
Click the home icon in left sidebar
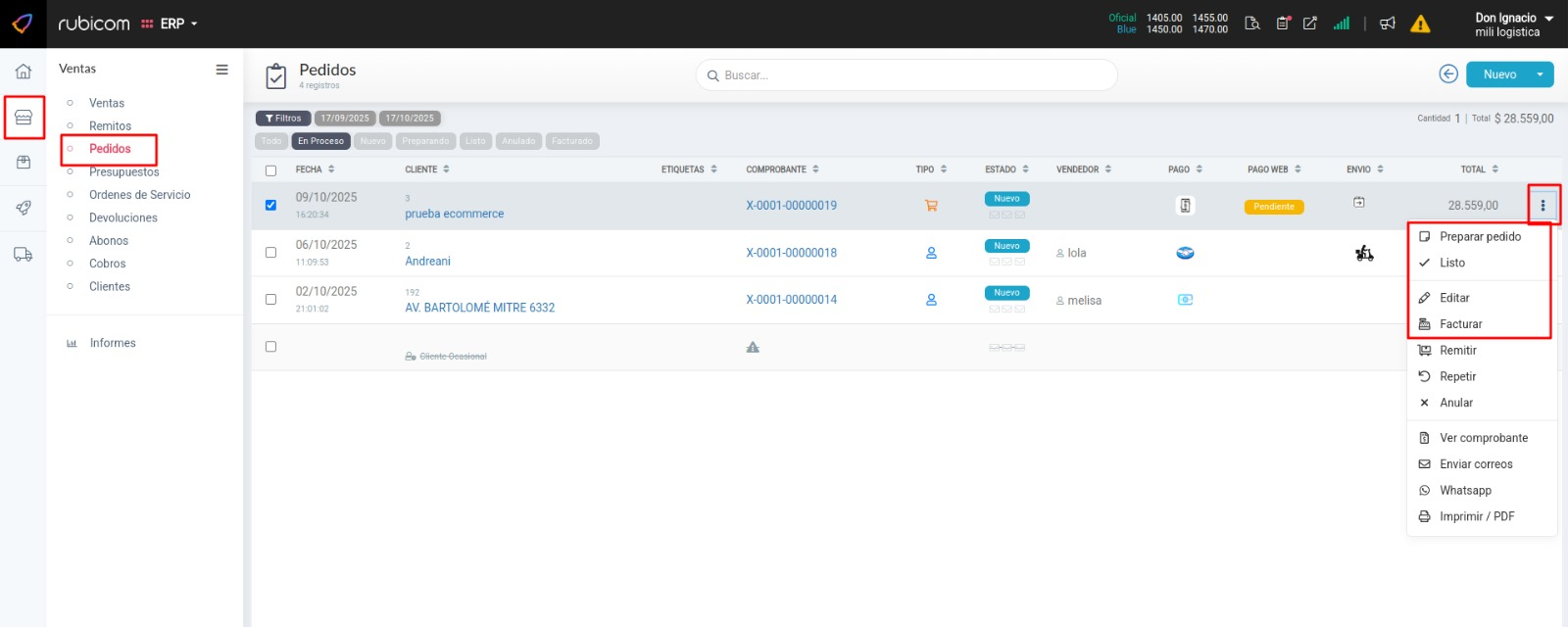(24, 72)
